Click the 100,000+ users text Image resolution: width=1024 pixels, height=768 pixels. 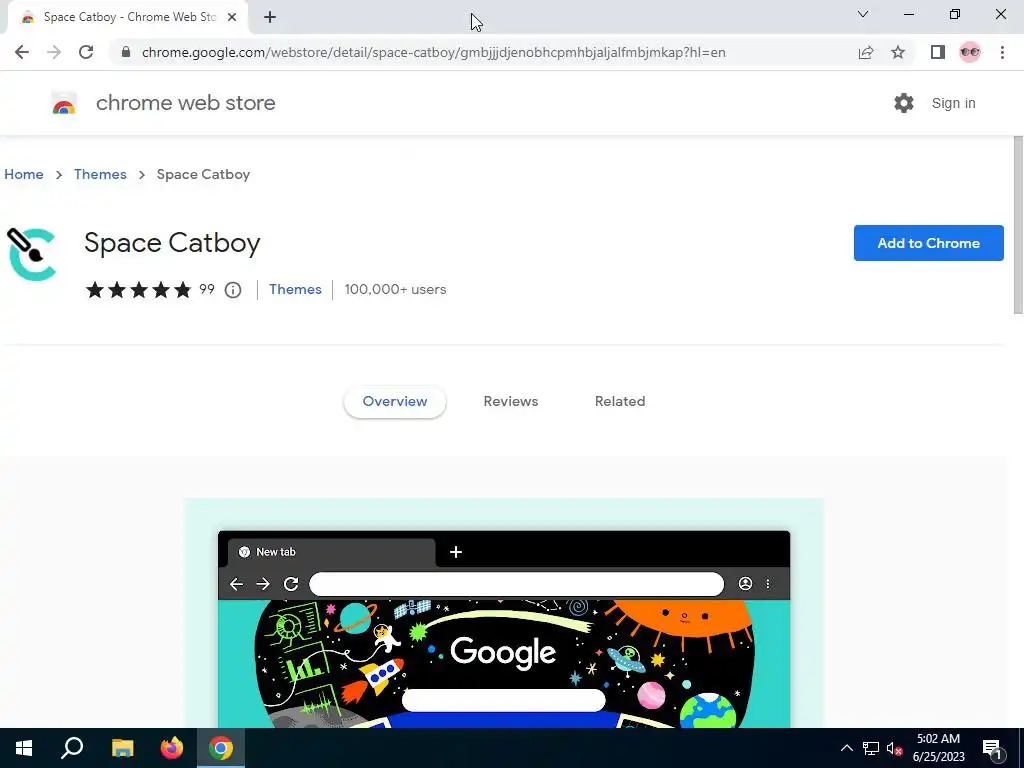395,289
